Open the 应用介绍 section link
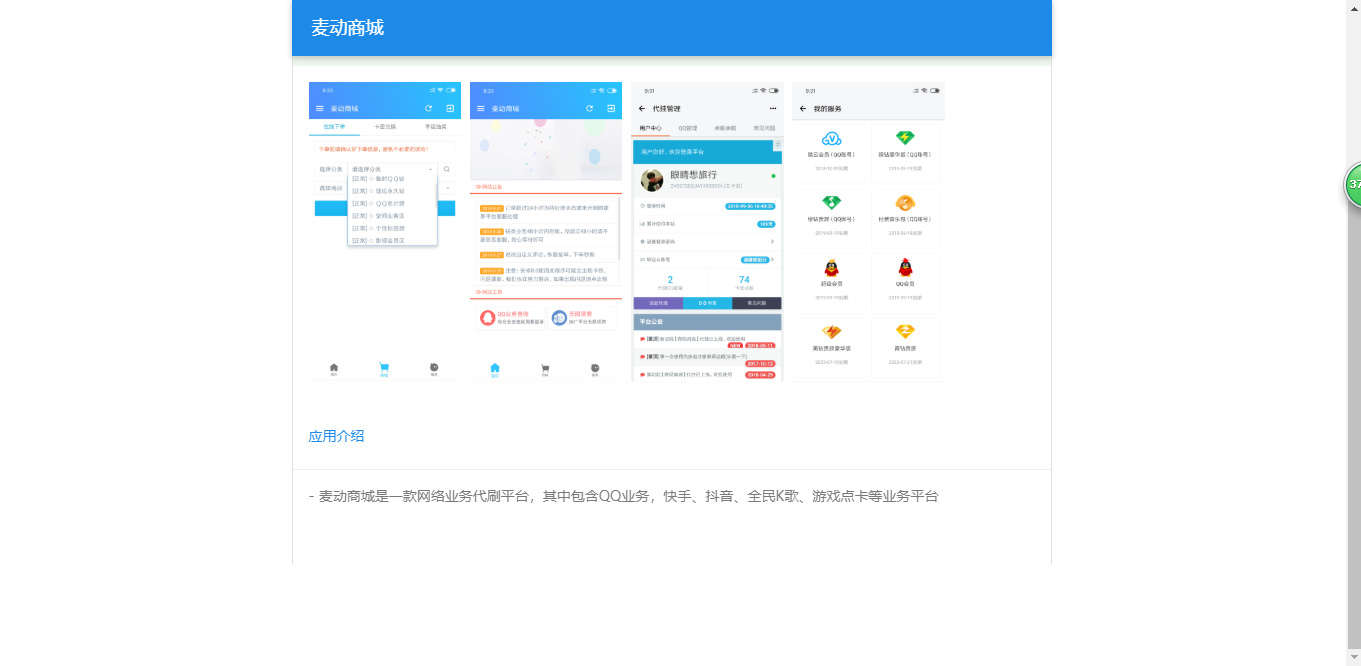Screen dimensions: 1361x666 (336, 436)
